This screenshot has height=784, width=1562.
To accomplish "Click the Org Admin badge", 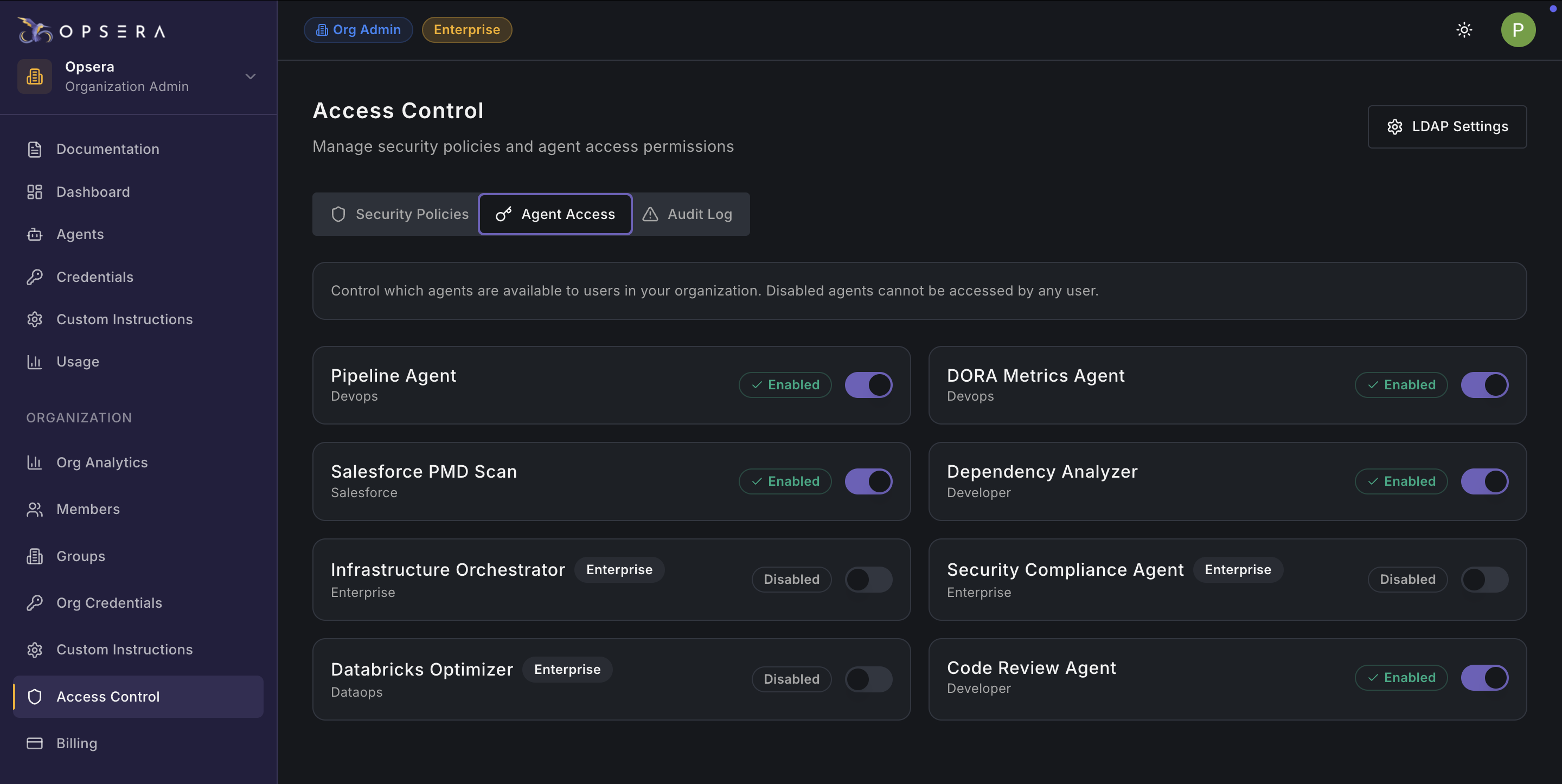I will [359, 30].
